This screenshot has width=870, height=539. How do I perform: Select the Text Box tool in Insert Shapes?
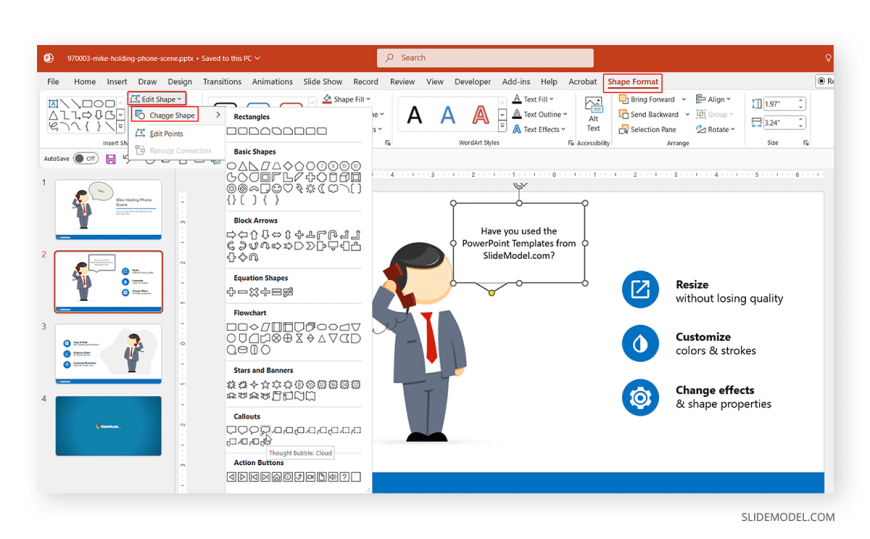(53, 103)
